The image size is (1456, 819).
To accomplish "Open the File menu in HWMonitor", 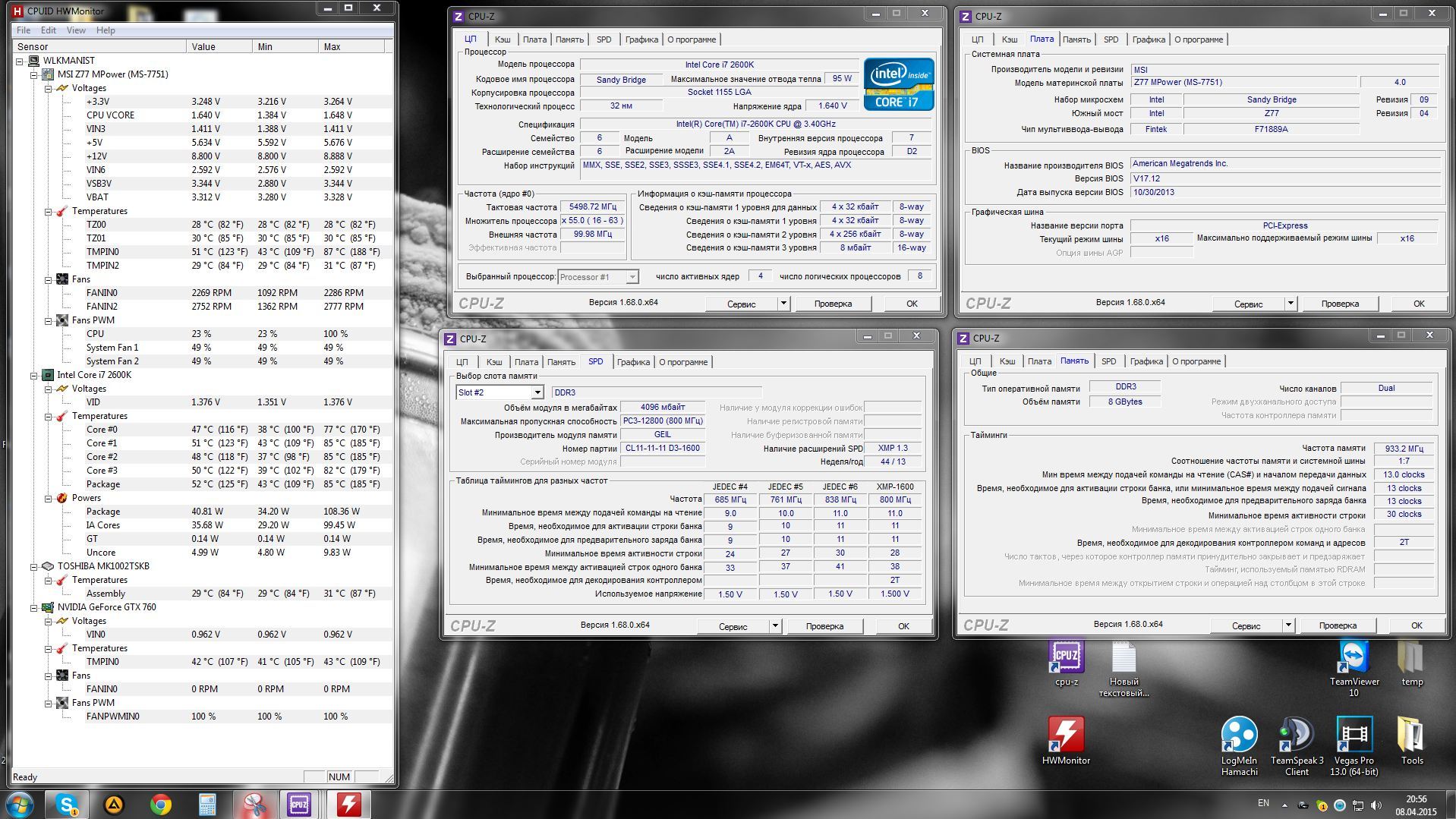I will click(24, 30).
